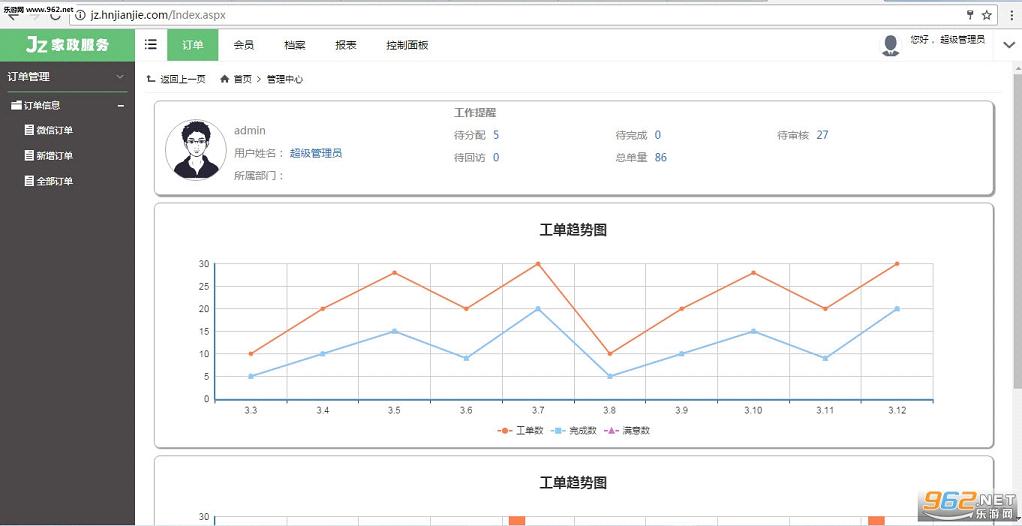Collapse the 订单管理 section chevron
Viewport: 1022px width, 526px height.
pos(120,77)
